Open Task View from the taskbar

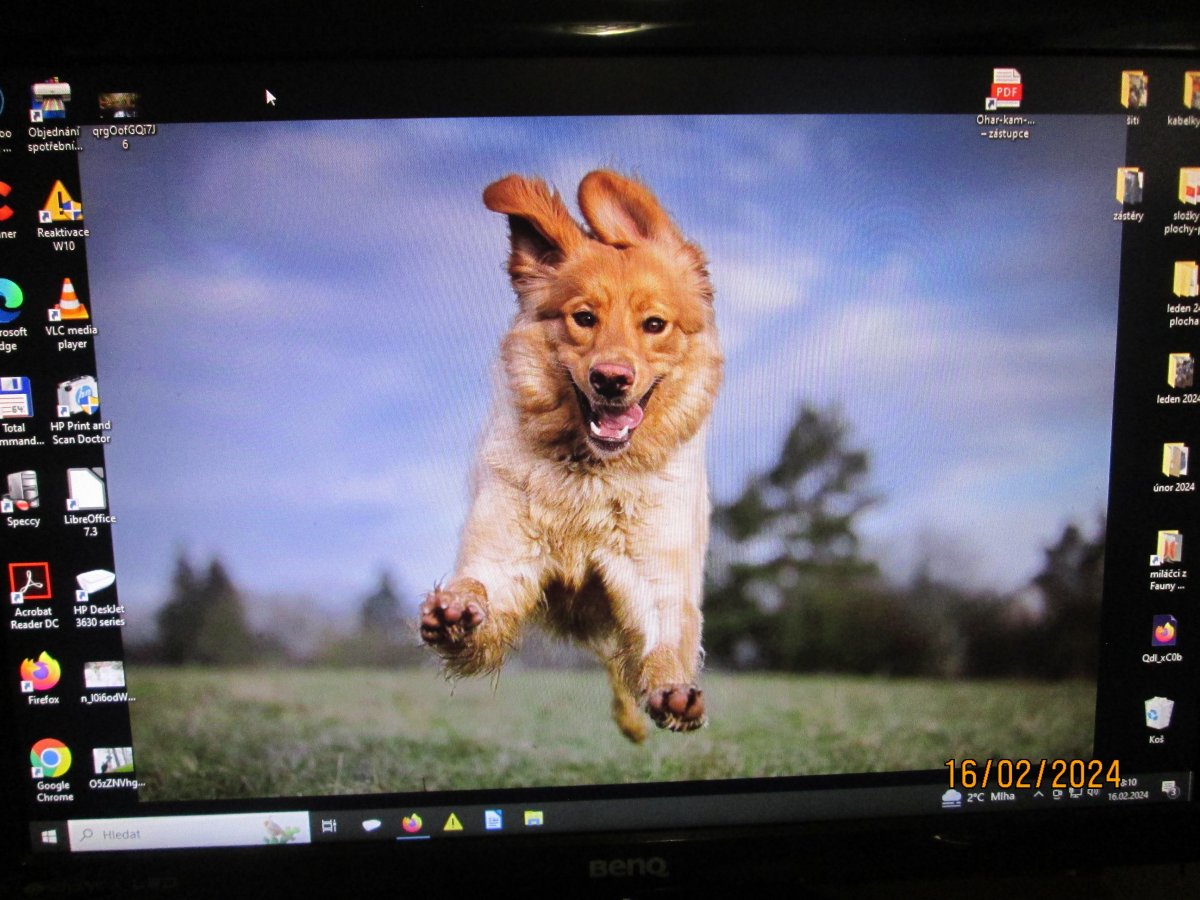[329, 825]
